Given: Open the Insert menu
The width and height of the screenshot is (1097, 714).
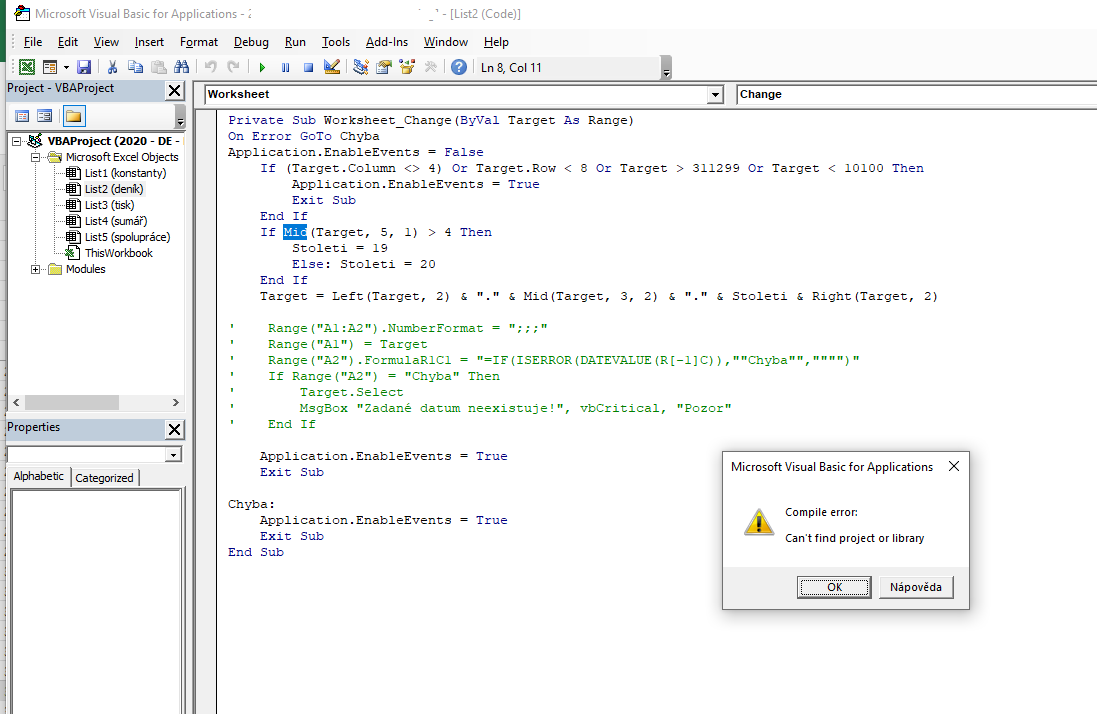Looking at the screenshot, I should pyautogui.click(x=149, y=42).
